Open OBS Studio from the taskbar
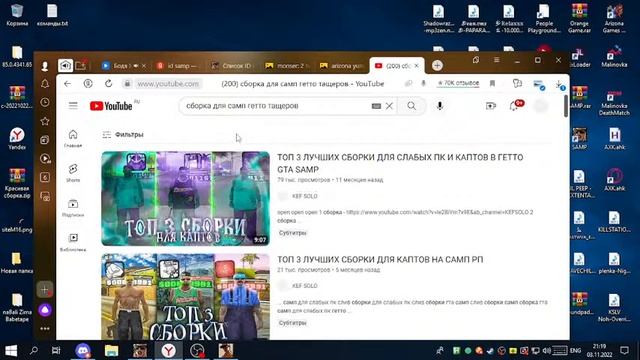Viewport: 640px width, 360px height. coord(197,351)
